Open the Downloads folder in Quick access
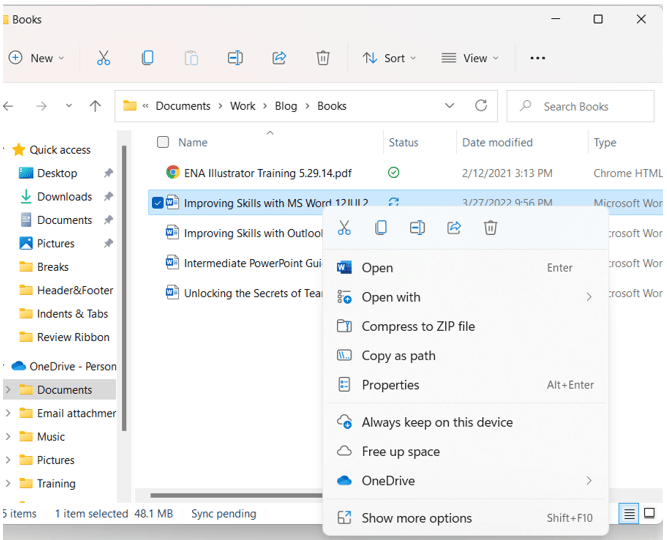Image resolution: width=667 pixels, height=540 pixels. [64, 197]
